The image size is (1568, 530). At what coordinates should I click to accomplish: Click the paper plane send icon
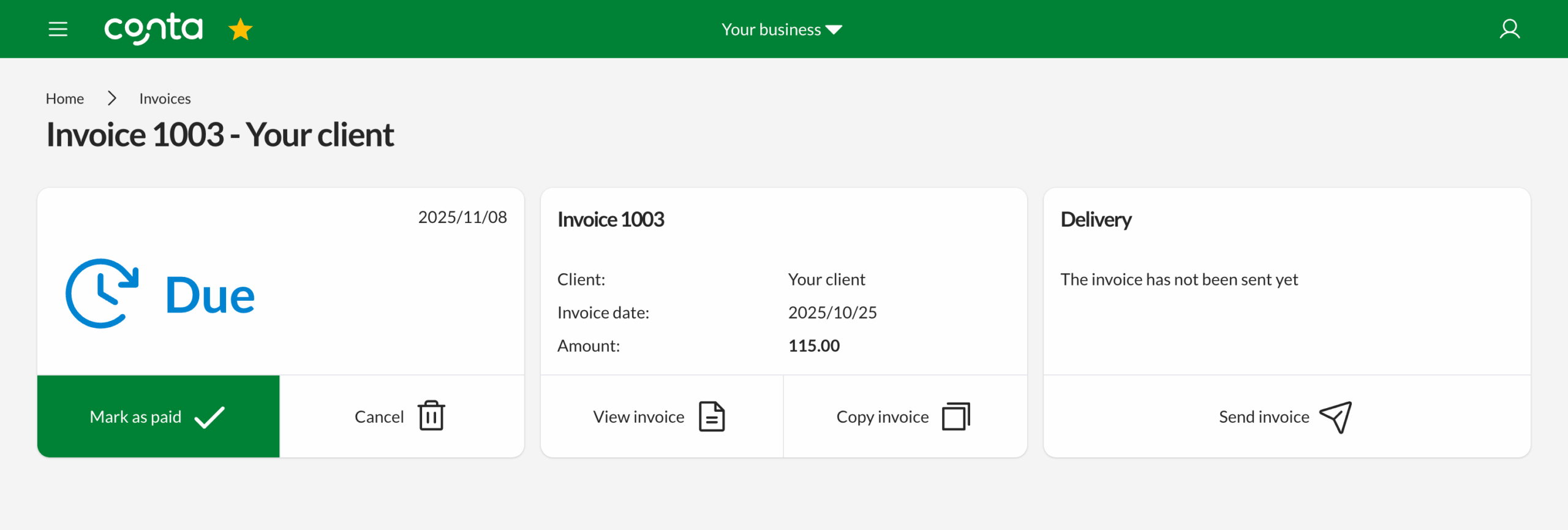(1336, 417)
